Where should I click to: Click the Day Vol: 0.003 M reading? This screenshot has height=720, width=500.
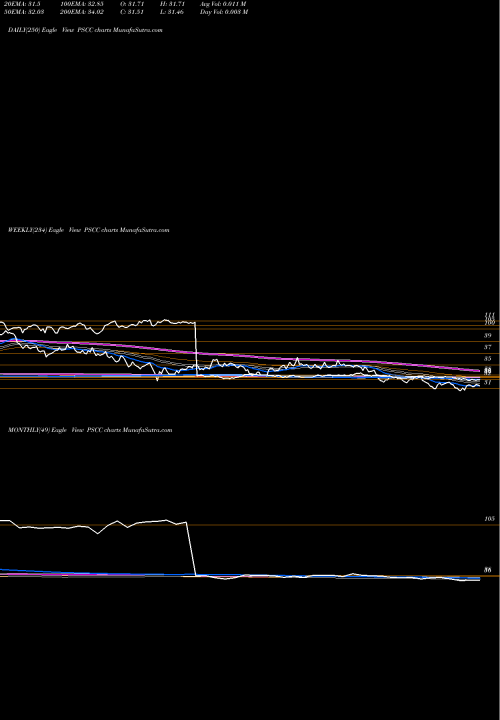point(224,12)
